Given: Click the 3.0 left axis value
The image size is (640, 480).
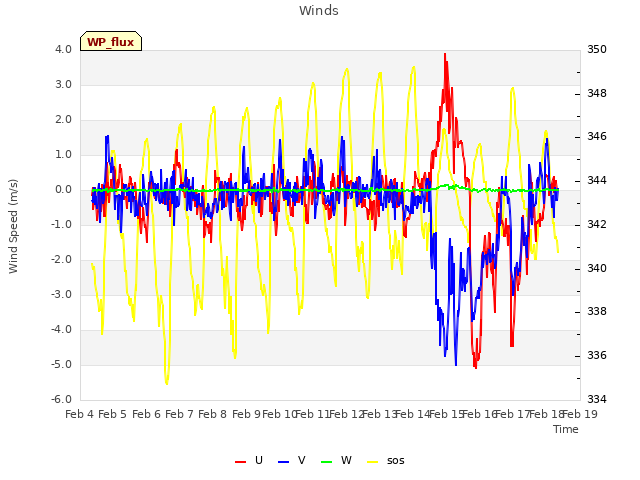Looking at the screenshot, I should point(63,84).
